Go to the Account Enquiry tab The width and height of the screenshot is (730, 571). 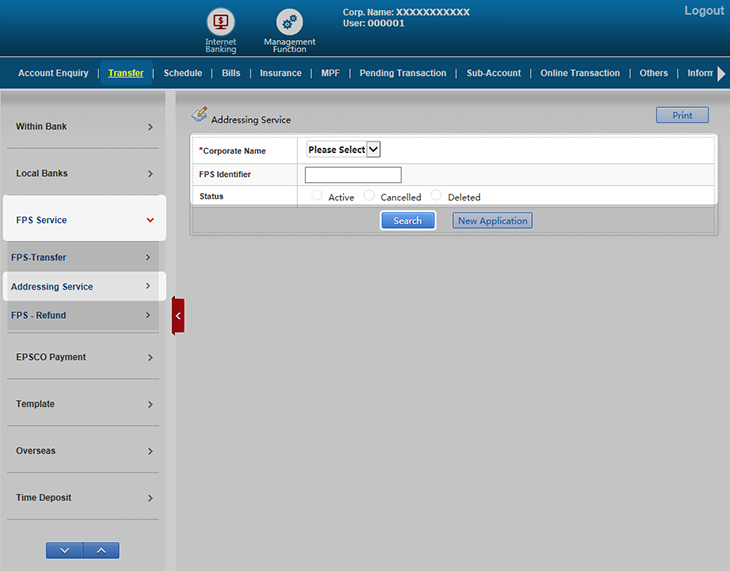[x=53, y=73]
